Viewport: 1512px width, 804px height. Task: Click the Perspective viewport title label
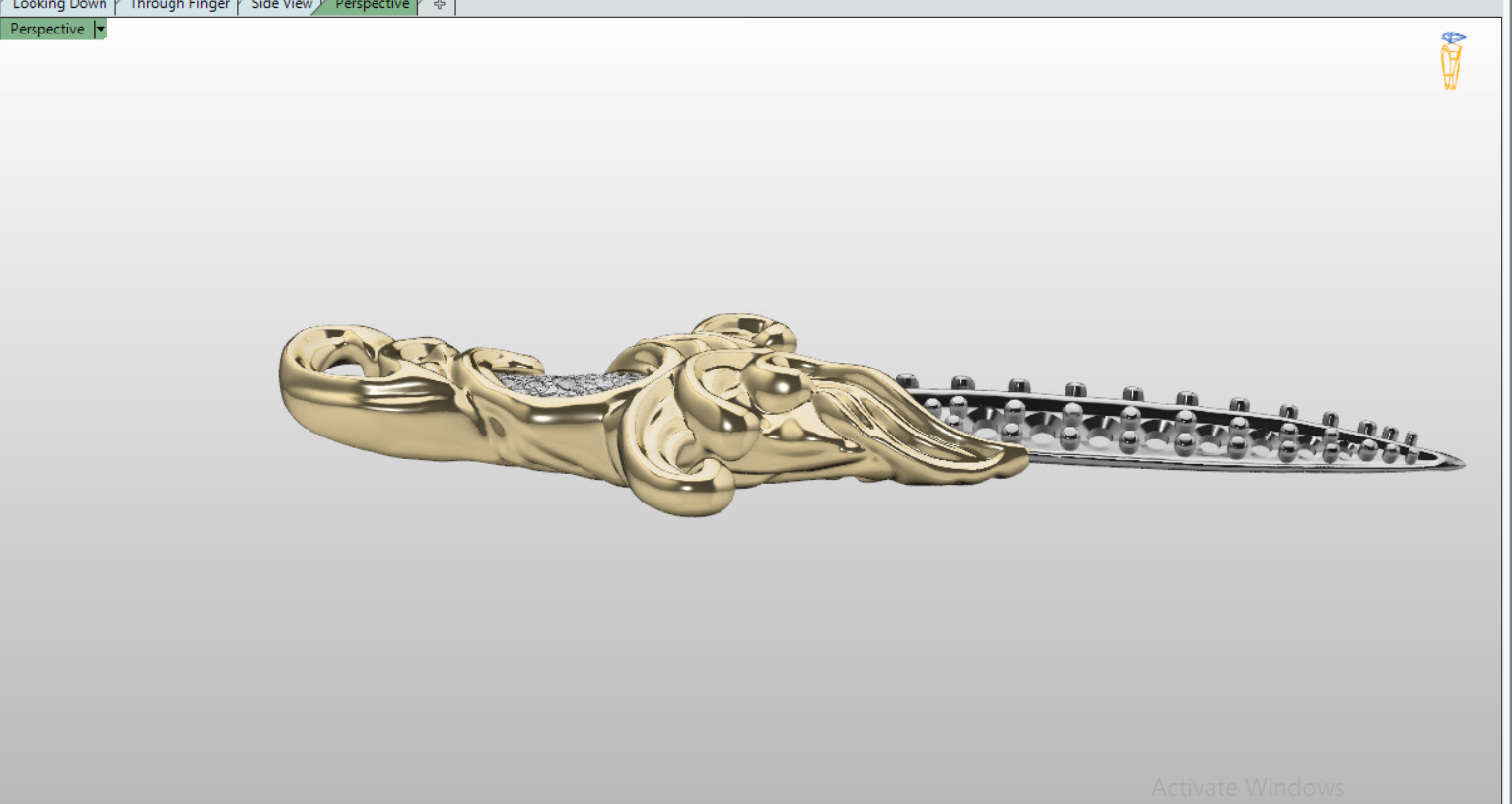47,30
